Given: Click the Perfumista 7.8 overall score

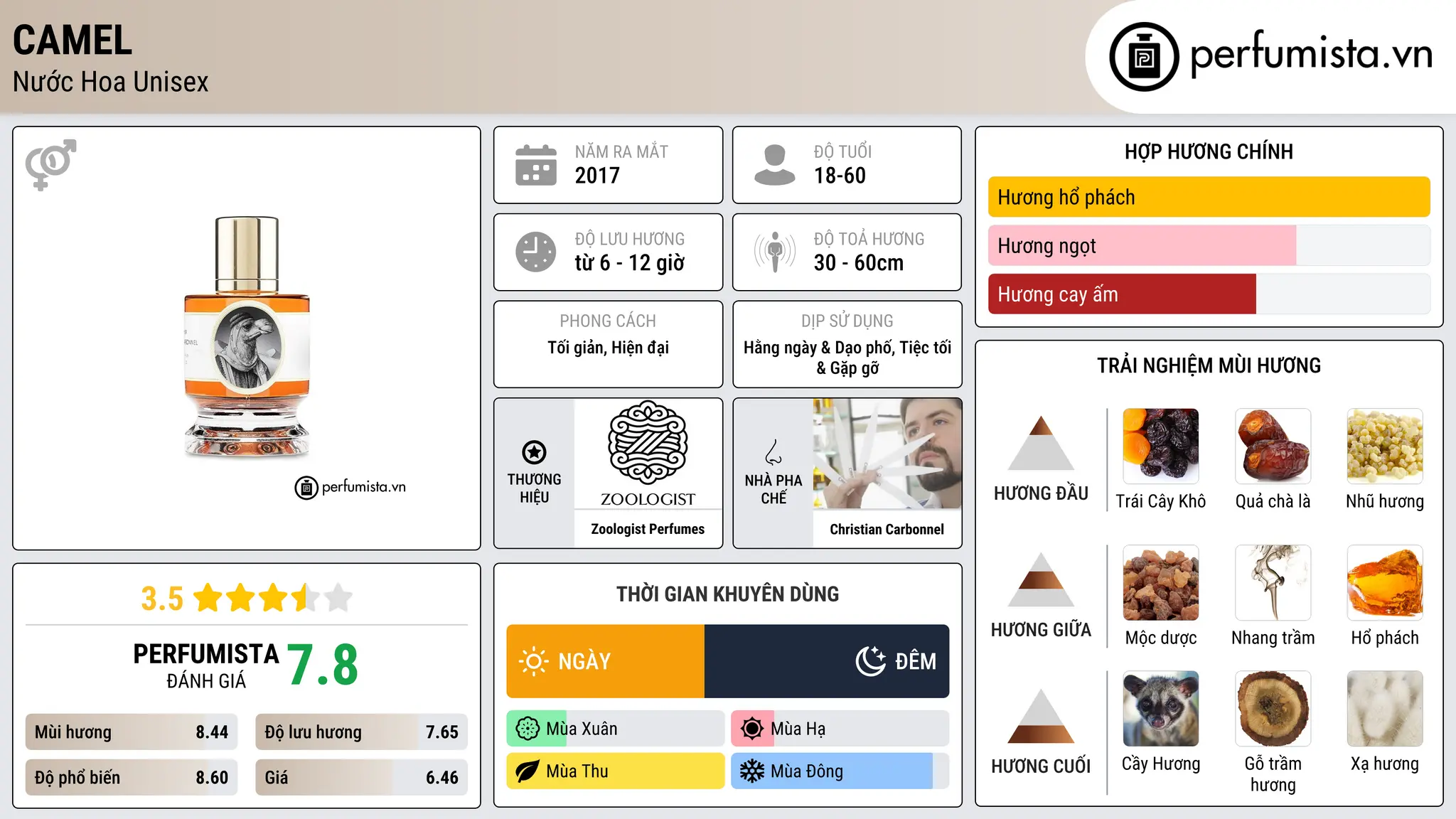Looking at the screenshot, I should click(323, 665).
